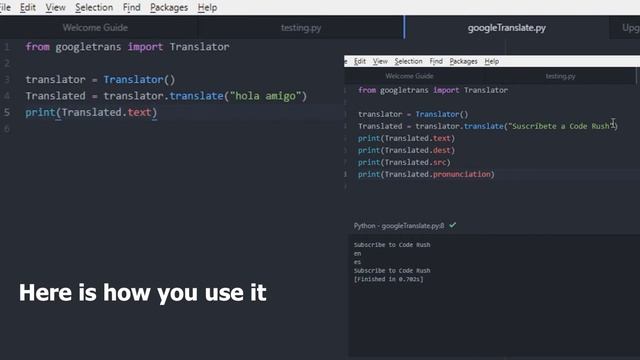Open the Find menu in main window
Screen dimensions: 640x360
(x=131, y=7)
